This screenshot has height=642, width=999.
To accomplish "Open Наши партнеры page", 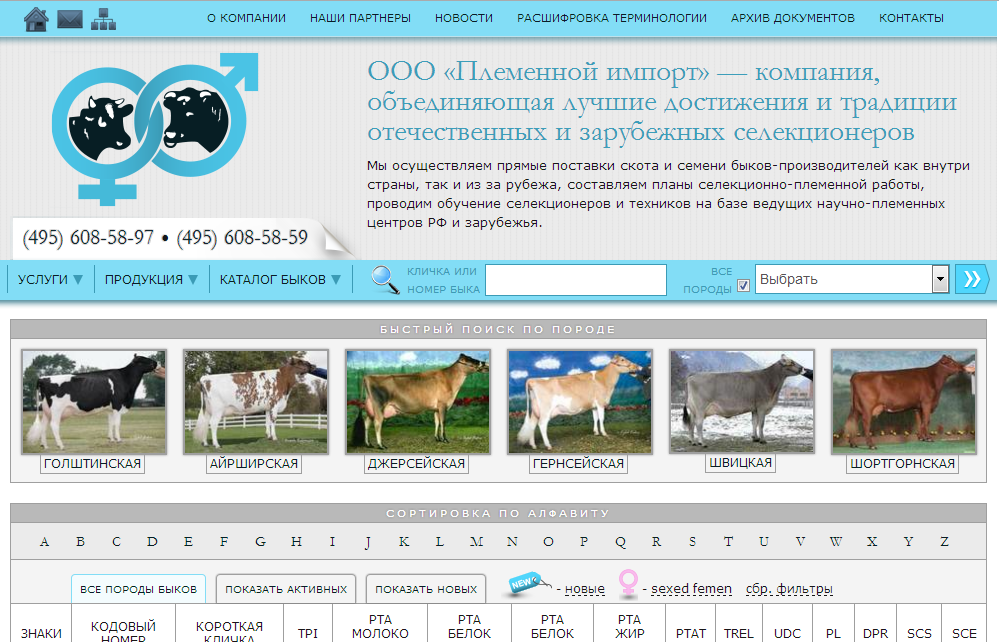I will coord(361,18).
